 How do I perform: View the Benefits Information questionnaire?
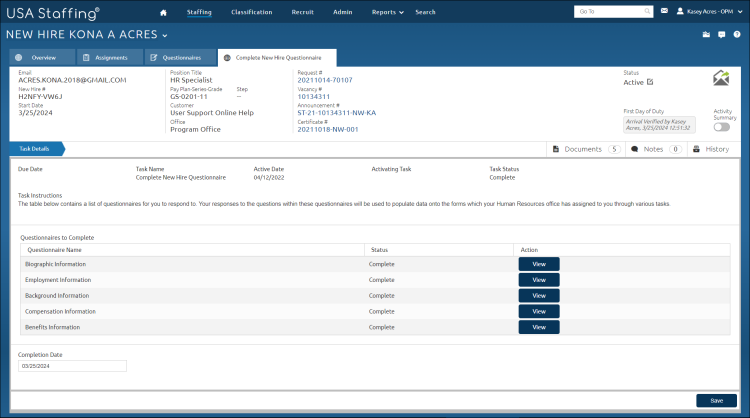pos(539,327)
